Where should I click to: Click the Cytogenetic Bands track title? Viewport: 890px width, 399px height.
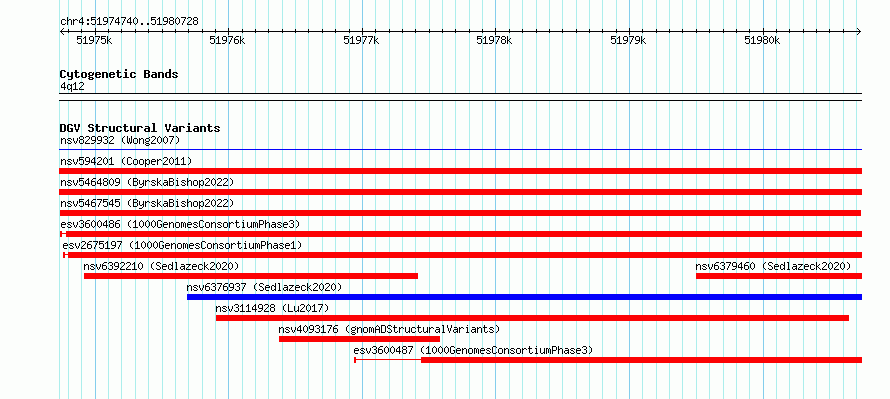pyautogui.click(x=119, y=74)
